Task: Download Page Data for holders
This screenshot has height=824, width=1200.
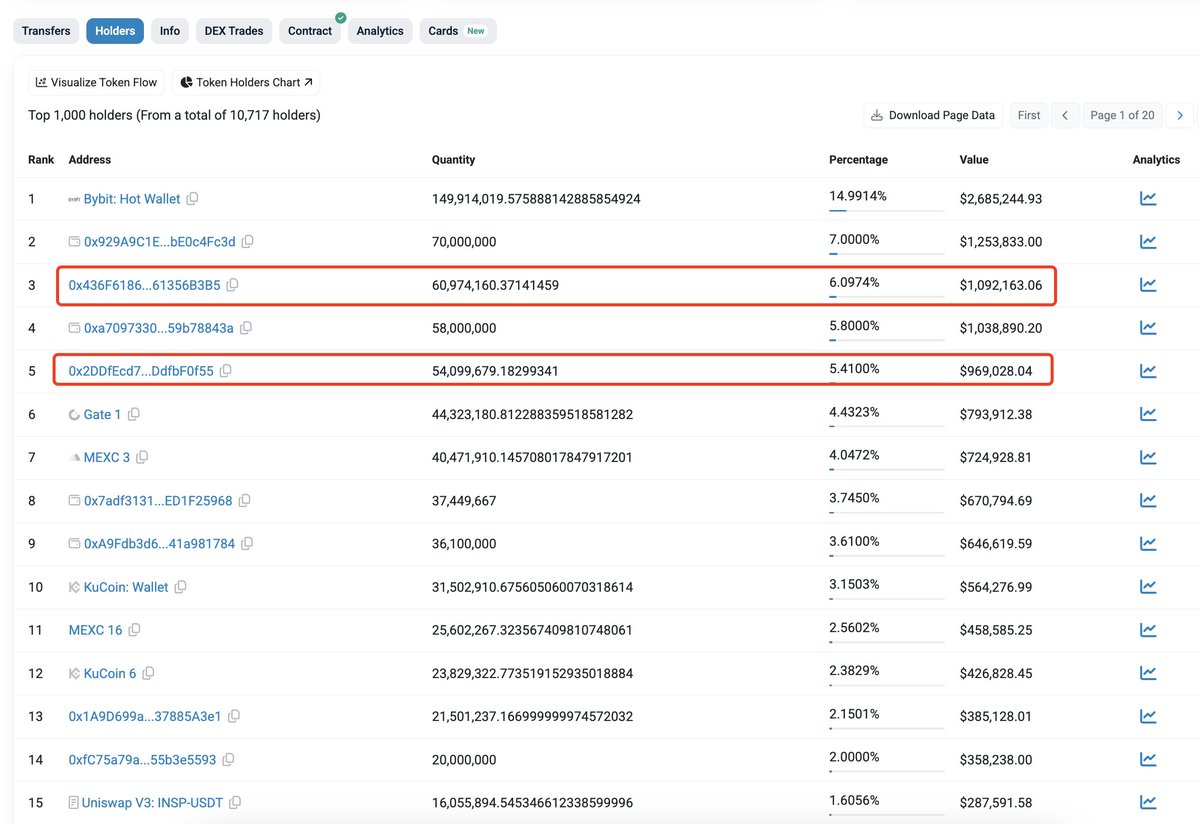Action: pyautogui.click(x=933, y=115)
